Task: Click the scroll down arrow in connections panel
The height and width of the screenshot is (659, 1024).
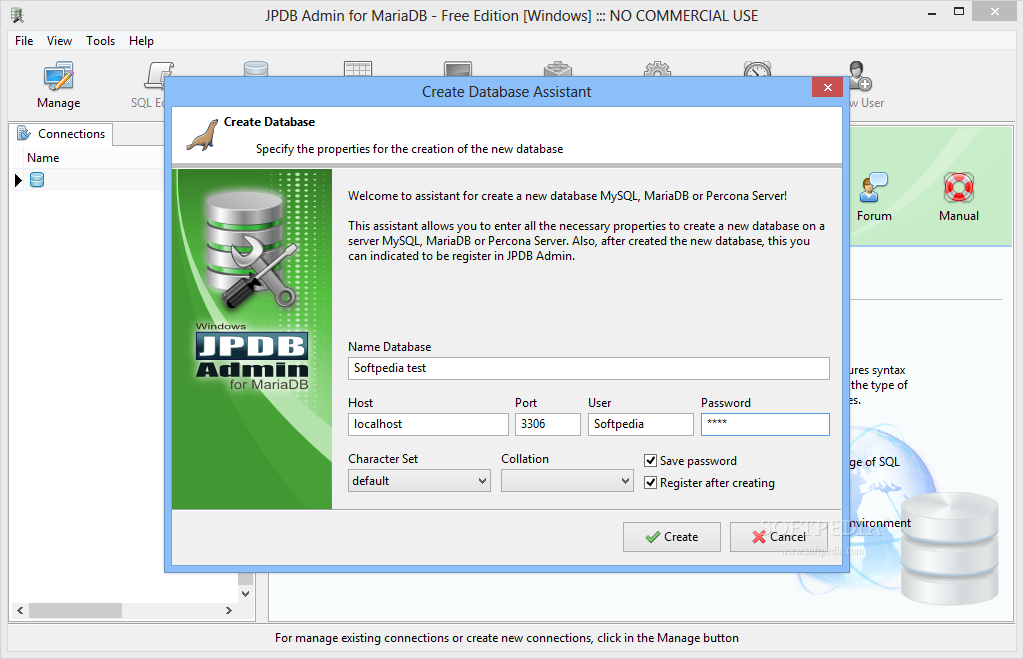Action: click(x=246, y=594)
